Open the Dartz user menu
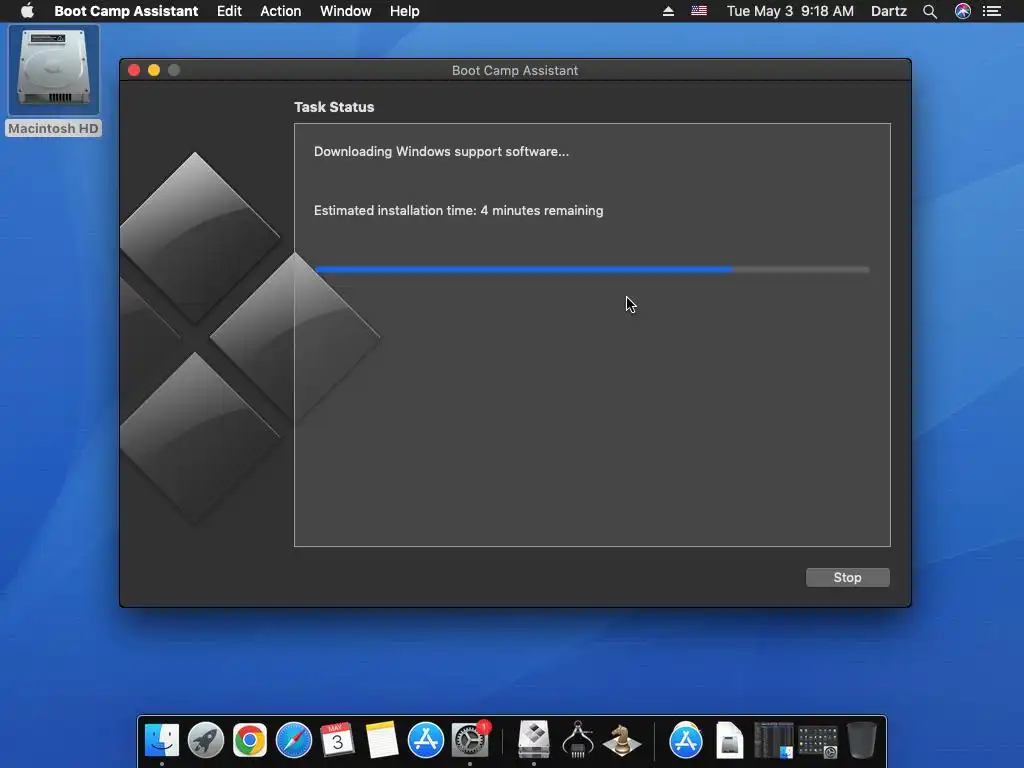Screen dimensions: 1024x768 click(x=889, y=11)
